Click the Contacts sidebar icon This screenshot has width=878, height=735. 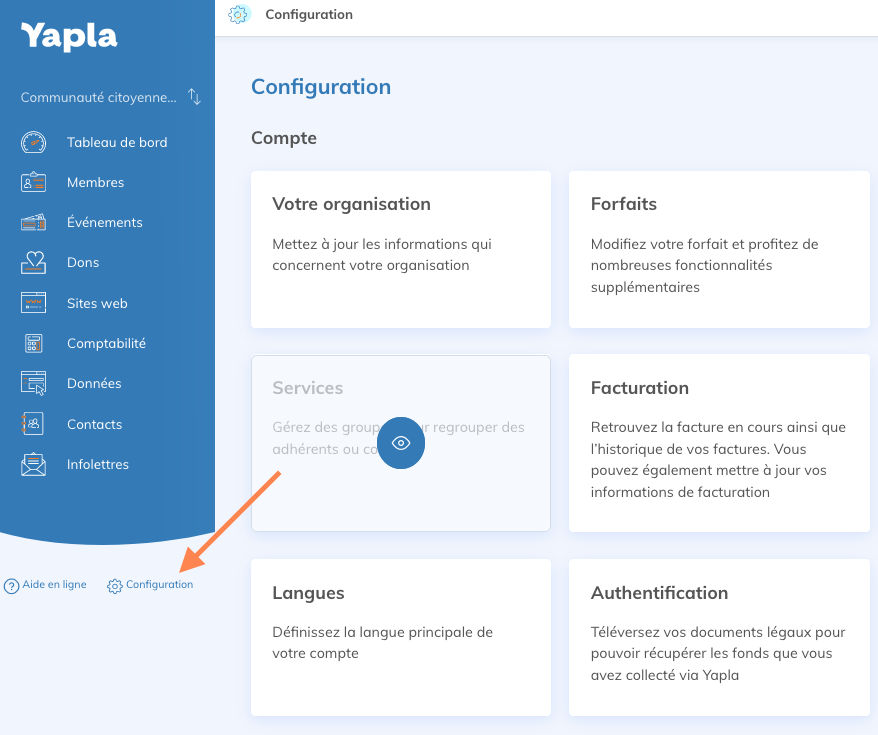point(33,424)
